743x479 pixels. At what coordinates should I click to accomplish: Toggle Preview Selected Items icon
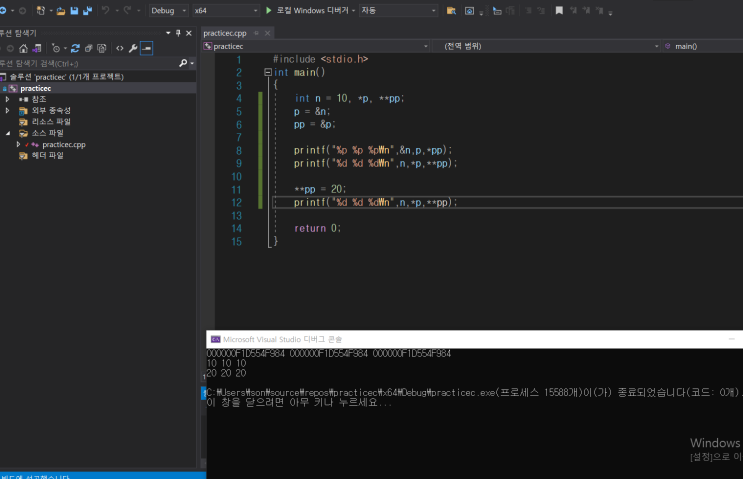147,48
